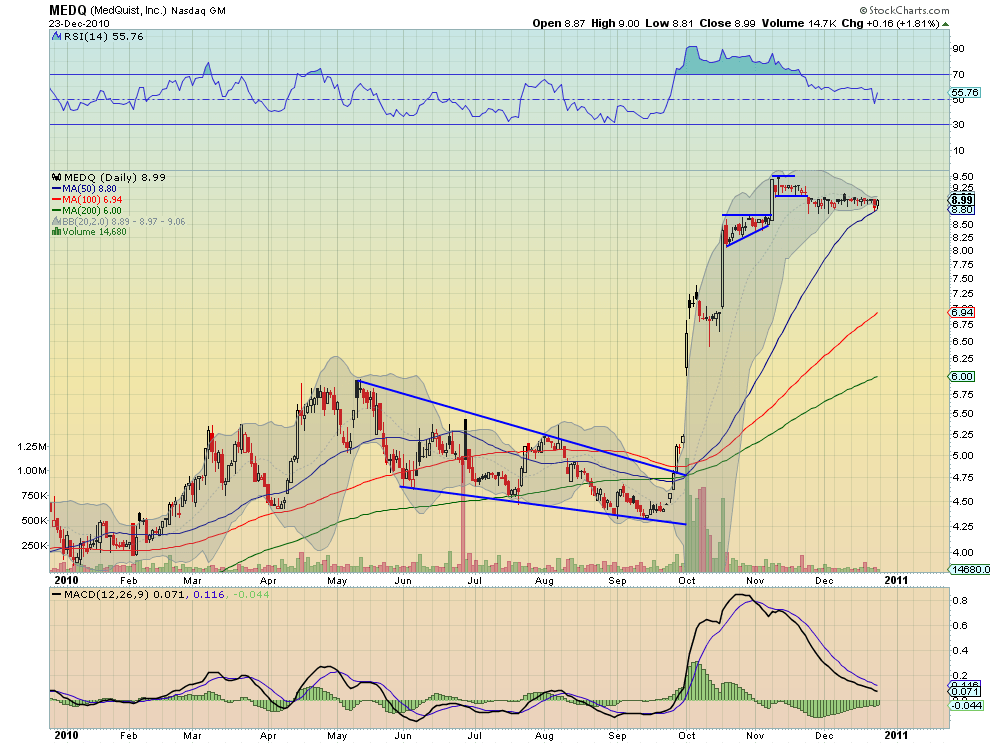The height and width of the screenshot is (744, 990).
Task: Click the 'MACD(12,26,9) 0.071' legend label
Action: [126, 595]
